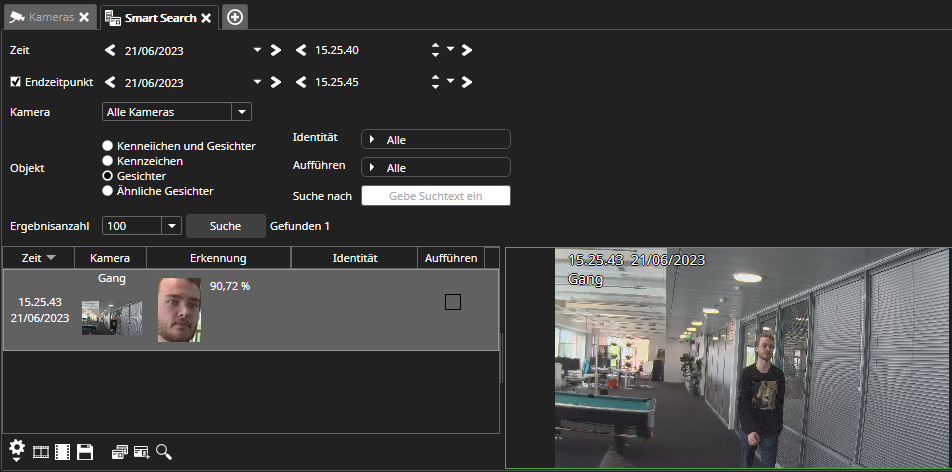Expand the Ergebnisanzahl dropdown showing 100
This screenshot has height=472, width=952.
pyautogui.click(x=170, y=226)
